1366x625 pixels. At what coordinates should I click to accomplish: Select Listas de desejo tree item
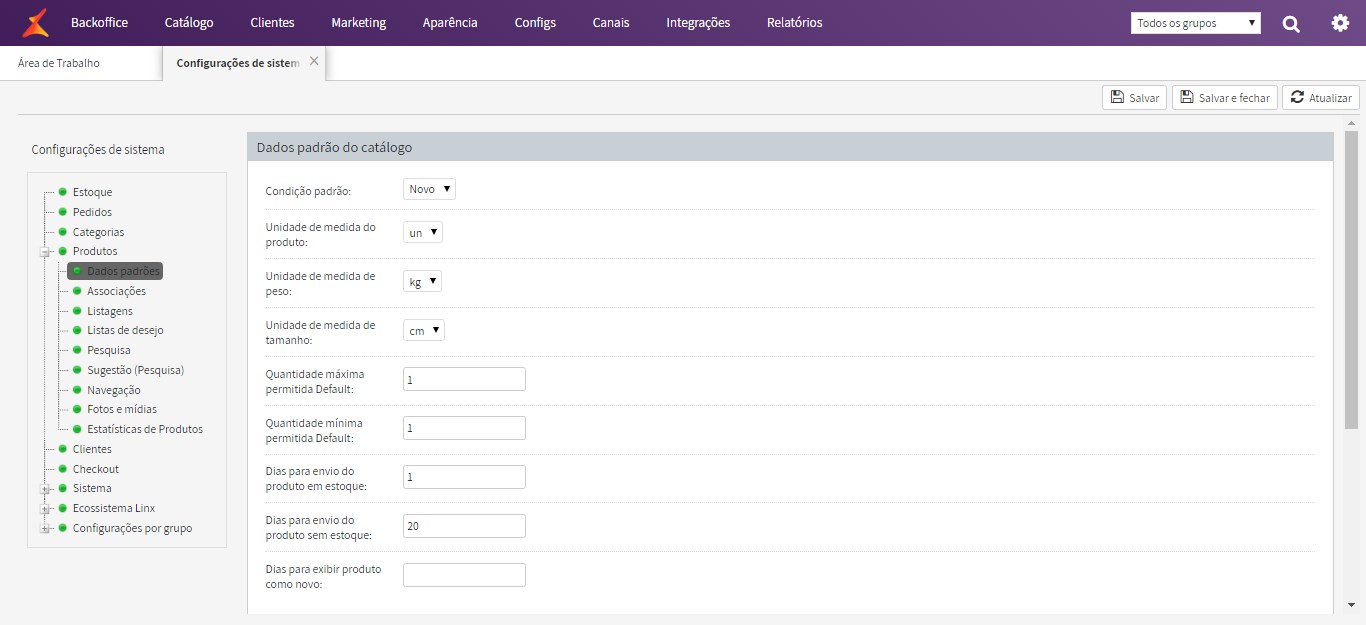click(x=125, y=330)
